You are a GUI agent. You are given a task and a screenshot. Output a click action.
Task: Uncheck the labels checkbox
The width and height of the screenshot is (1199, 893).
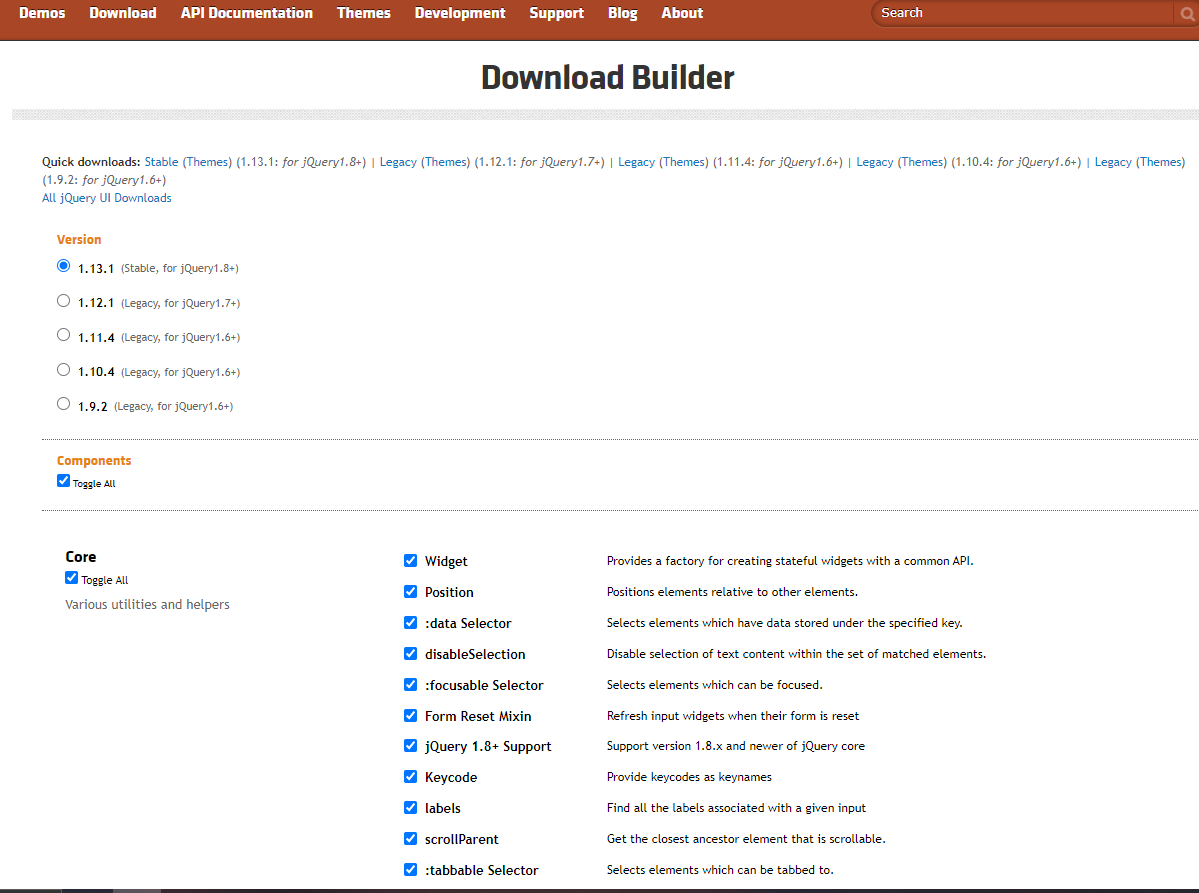coord(411,807)
